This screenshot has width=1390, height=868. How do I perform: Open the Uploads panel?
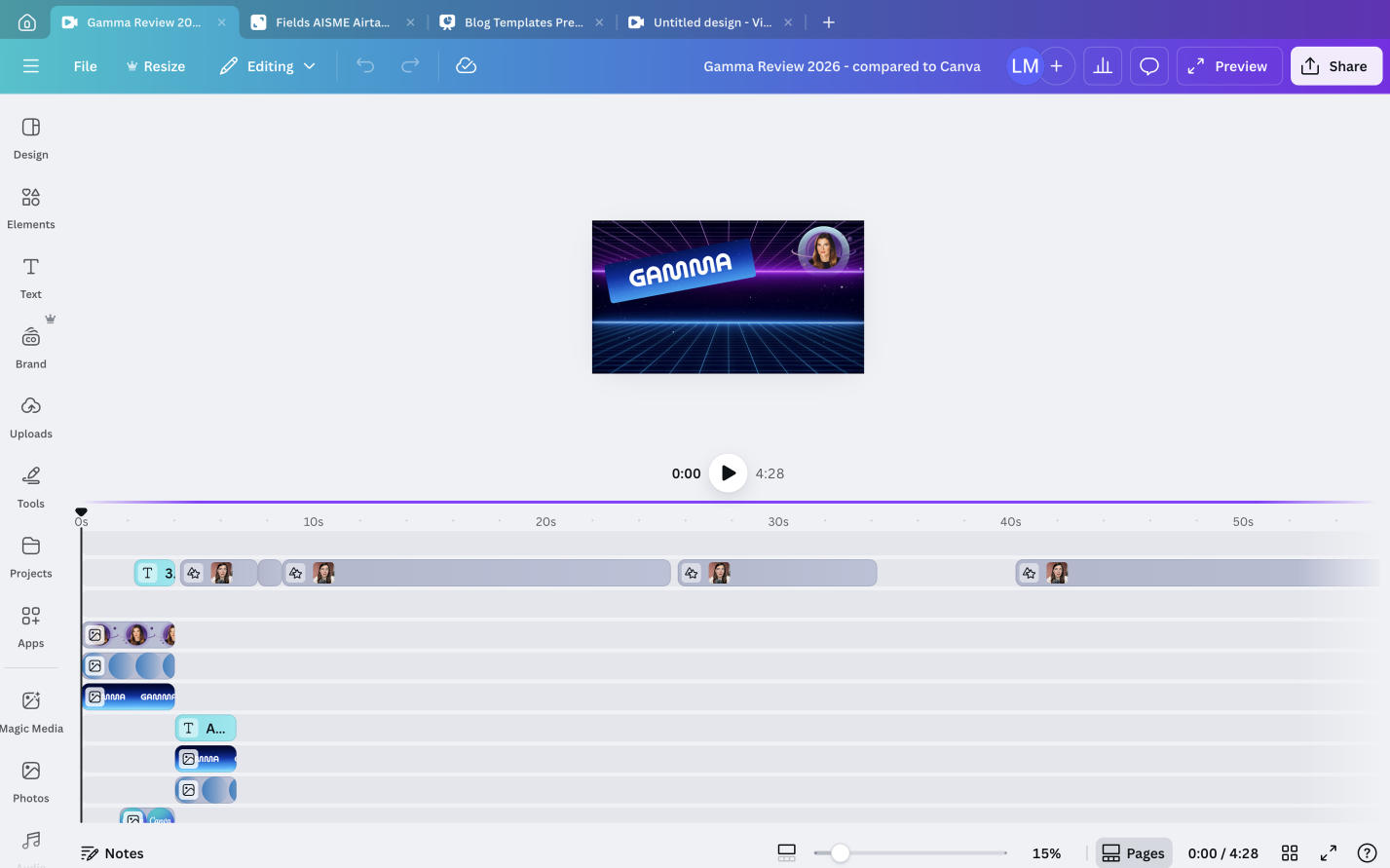30,415
